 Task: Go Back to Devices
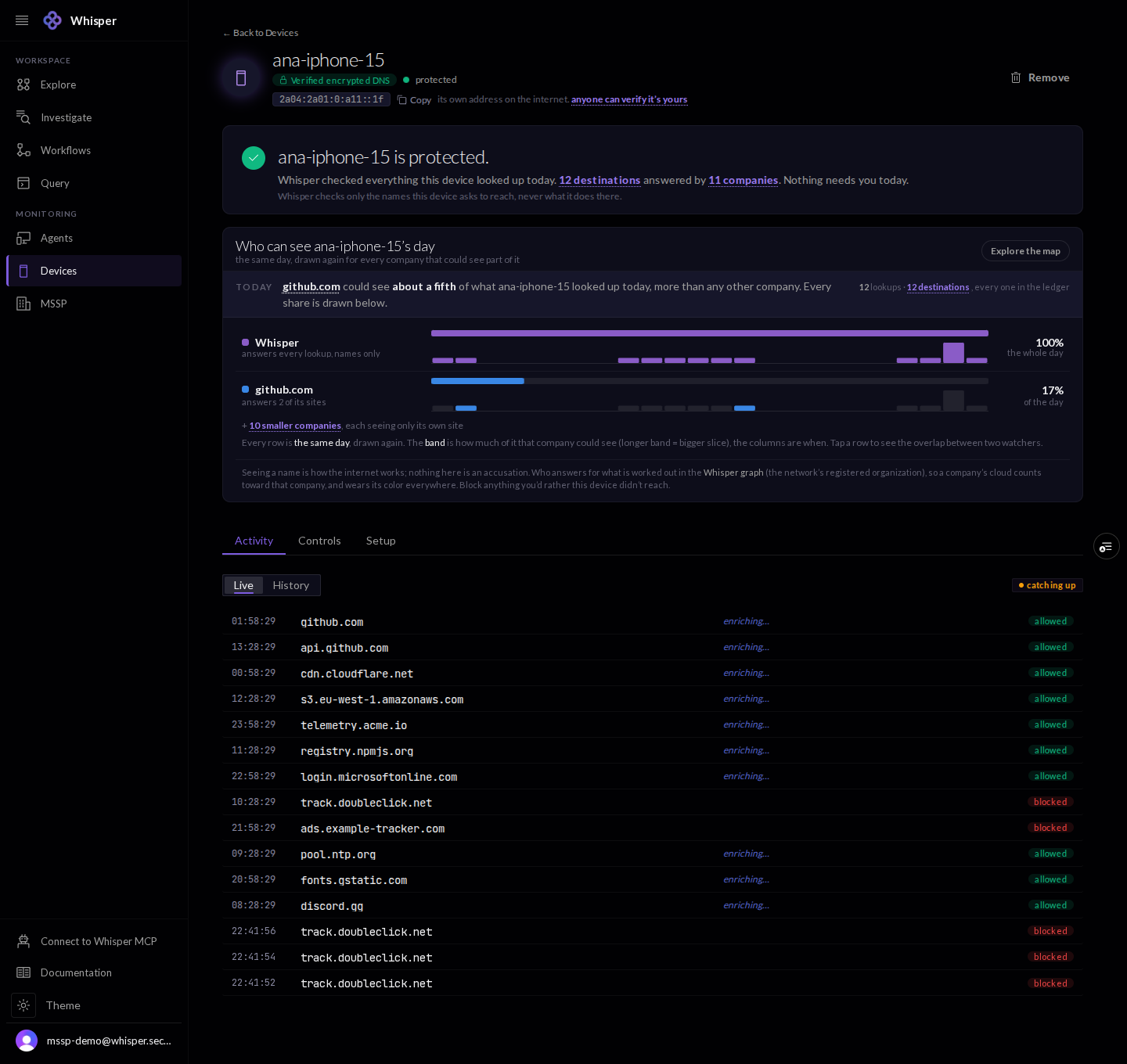[261, 33]
